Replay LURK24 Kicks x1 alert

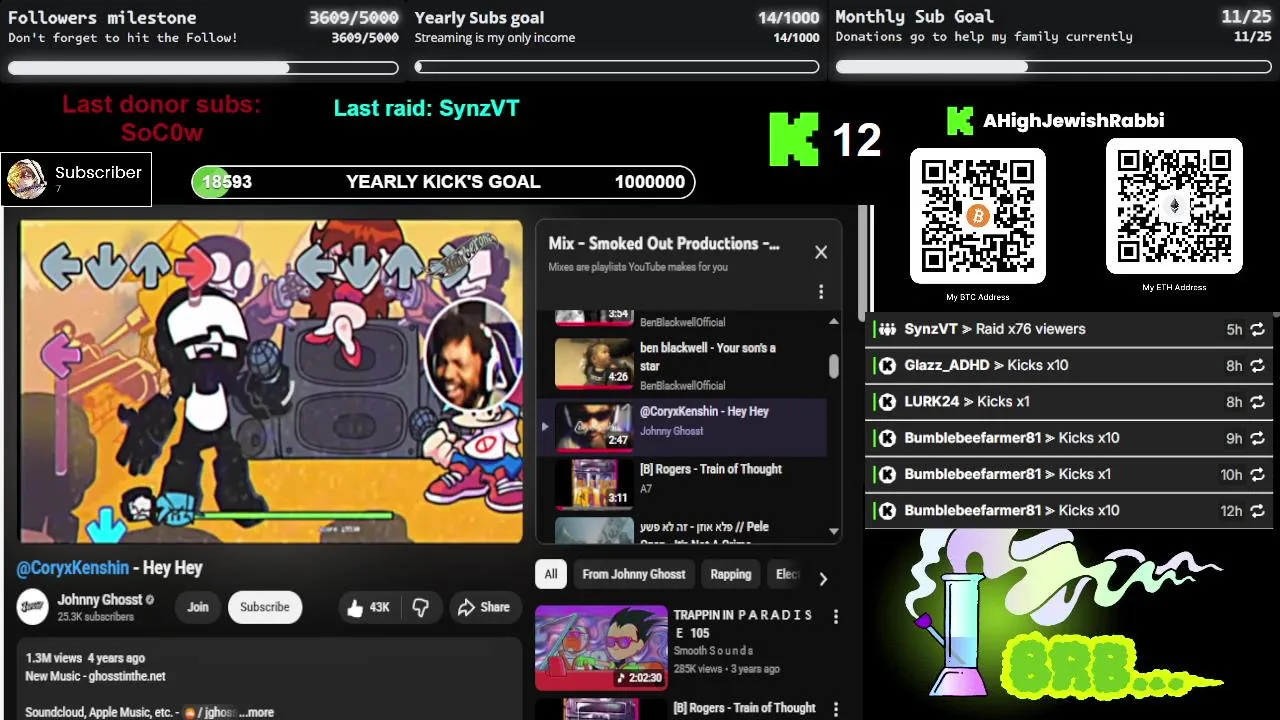pos(1257,402)
